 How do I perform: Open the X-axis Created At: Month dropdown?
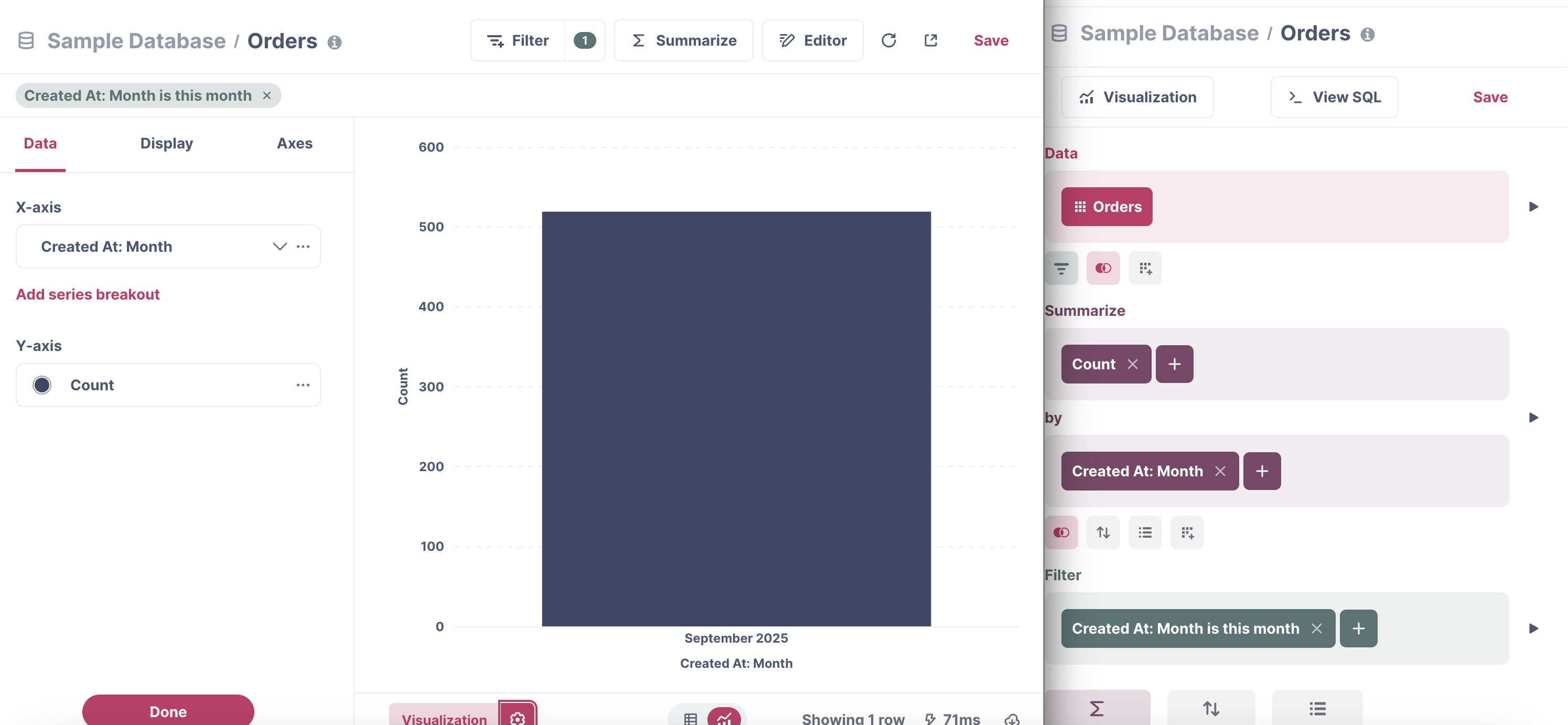[280, 247]
